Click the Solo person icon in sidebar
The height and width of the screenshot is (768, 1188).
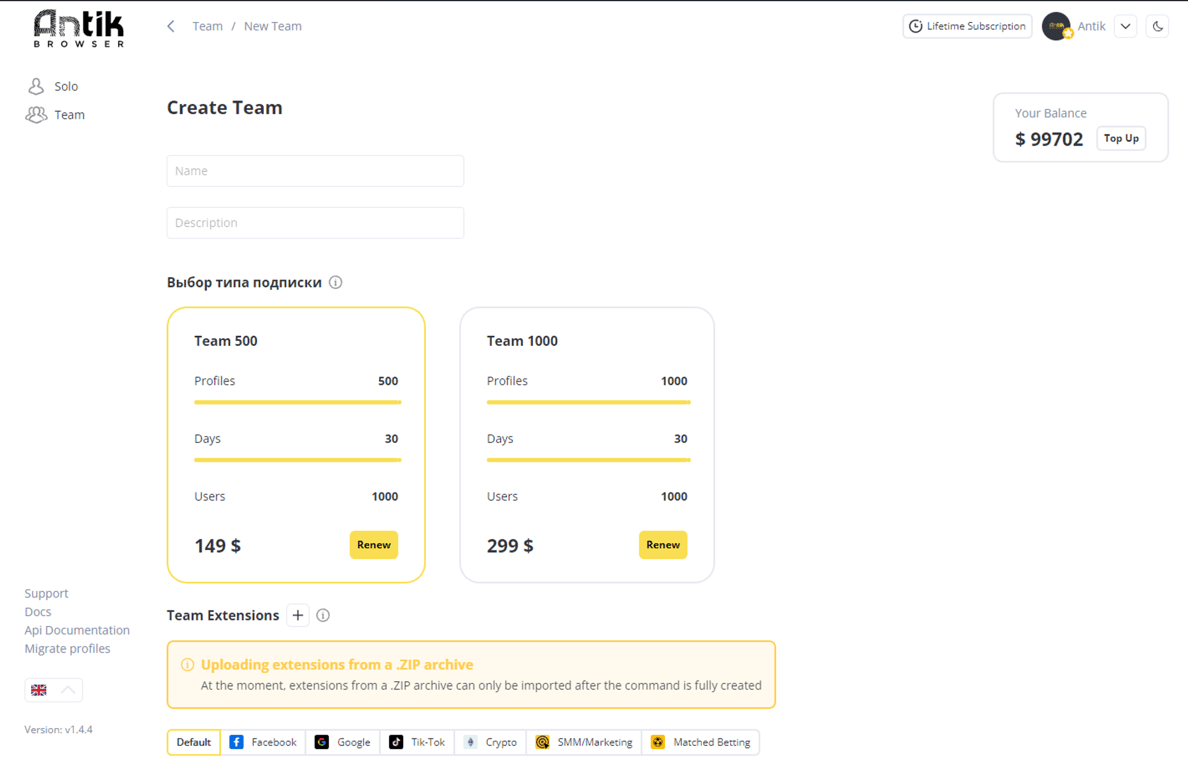pyautogui.click(x=36, y=86)
